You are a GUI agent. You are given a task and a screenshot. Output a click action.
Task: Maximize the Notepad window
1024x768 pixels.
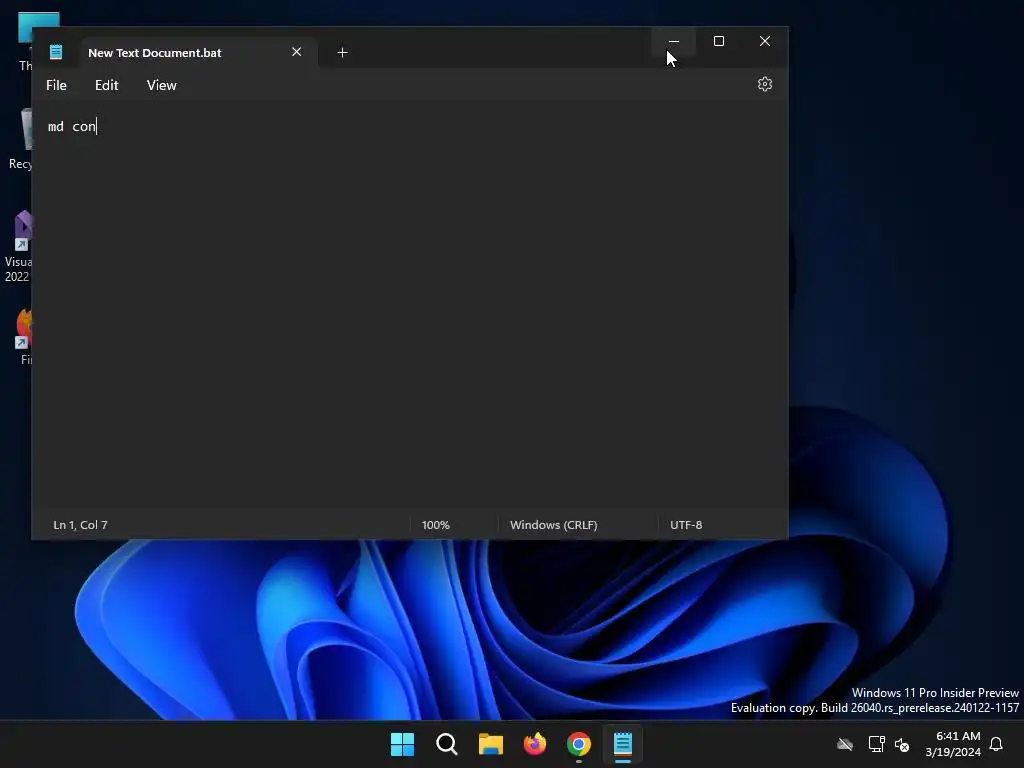pyautogui.click(x=719, y=41)
